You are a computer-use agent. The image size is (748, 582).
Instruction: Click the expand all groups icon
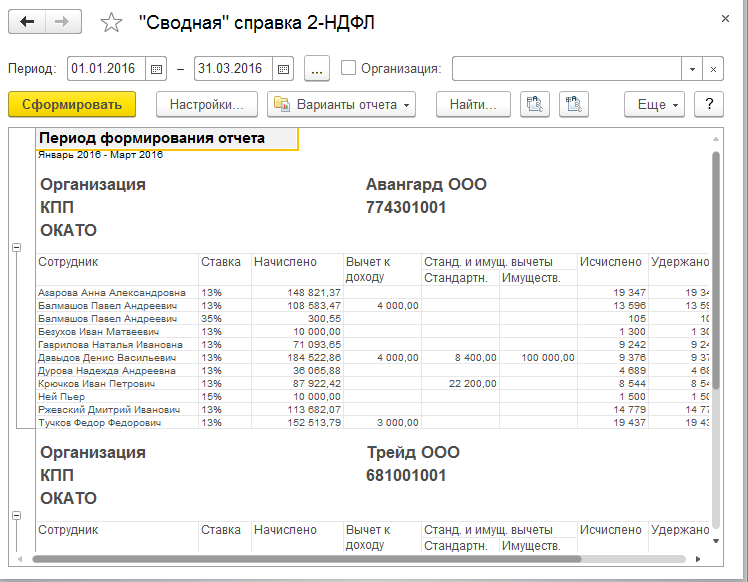coord(537,104)
